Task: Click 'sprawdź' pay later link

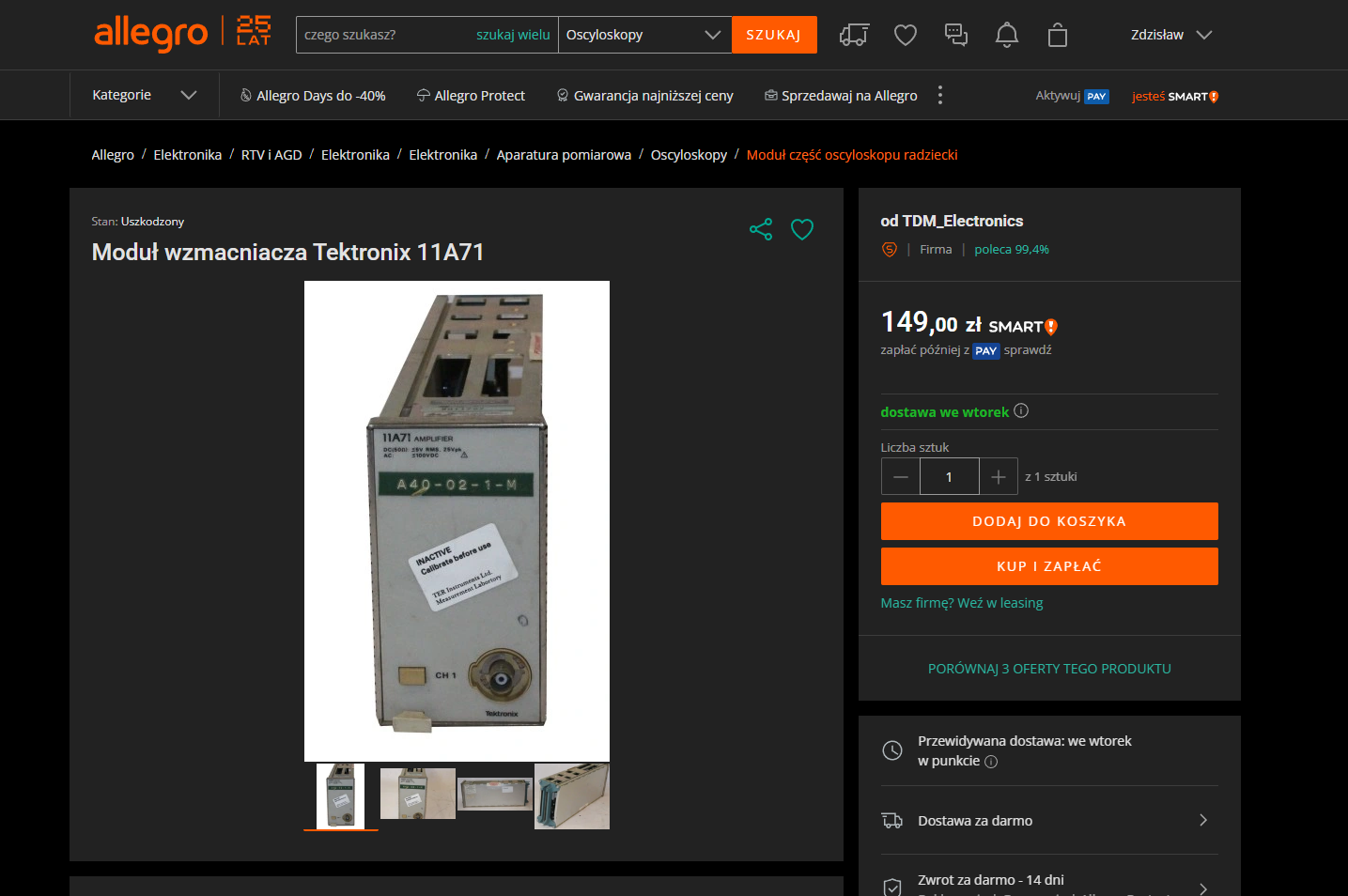Action: (1028, 349)
